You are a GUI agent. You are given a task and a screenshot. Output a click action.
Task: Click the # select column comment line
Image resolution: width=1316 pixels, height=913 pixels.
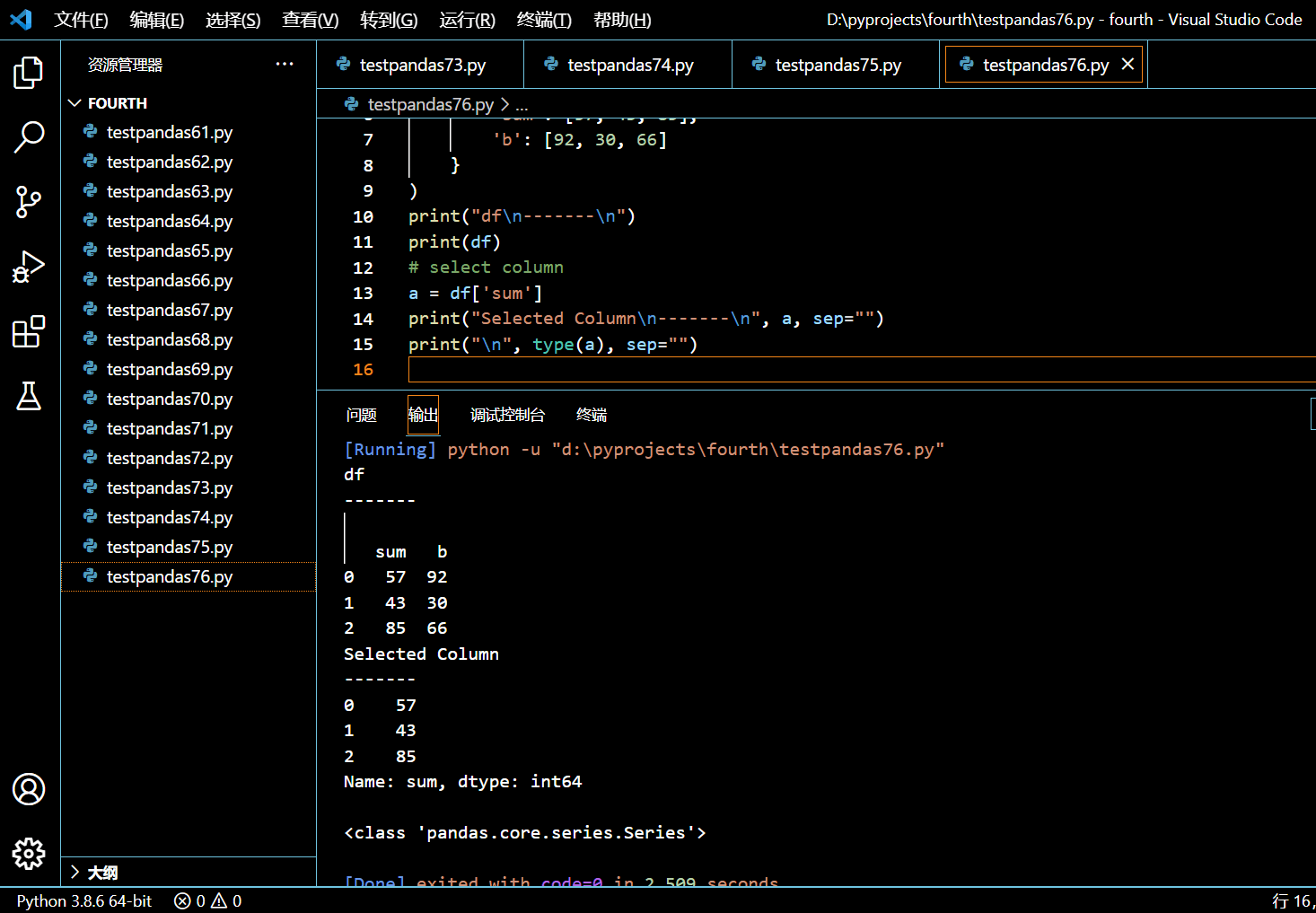pos(486,268)
